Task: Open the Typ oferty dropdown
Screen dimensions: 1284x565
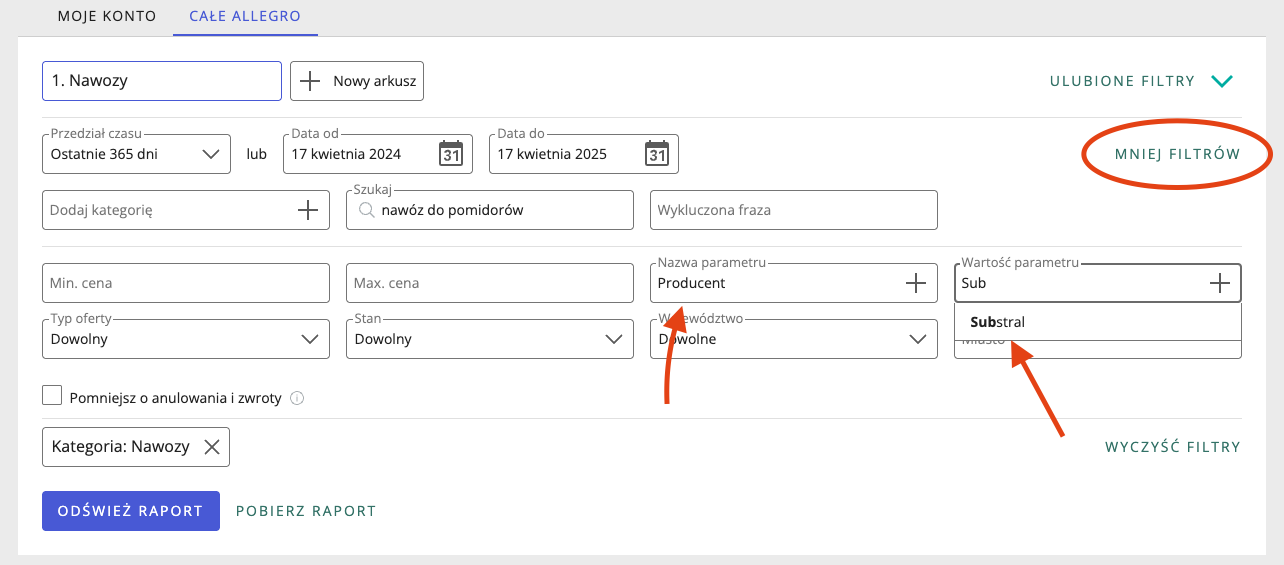Action: pyautogui.click(x=309, y=339)
